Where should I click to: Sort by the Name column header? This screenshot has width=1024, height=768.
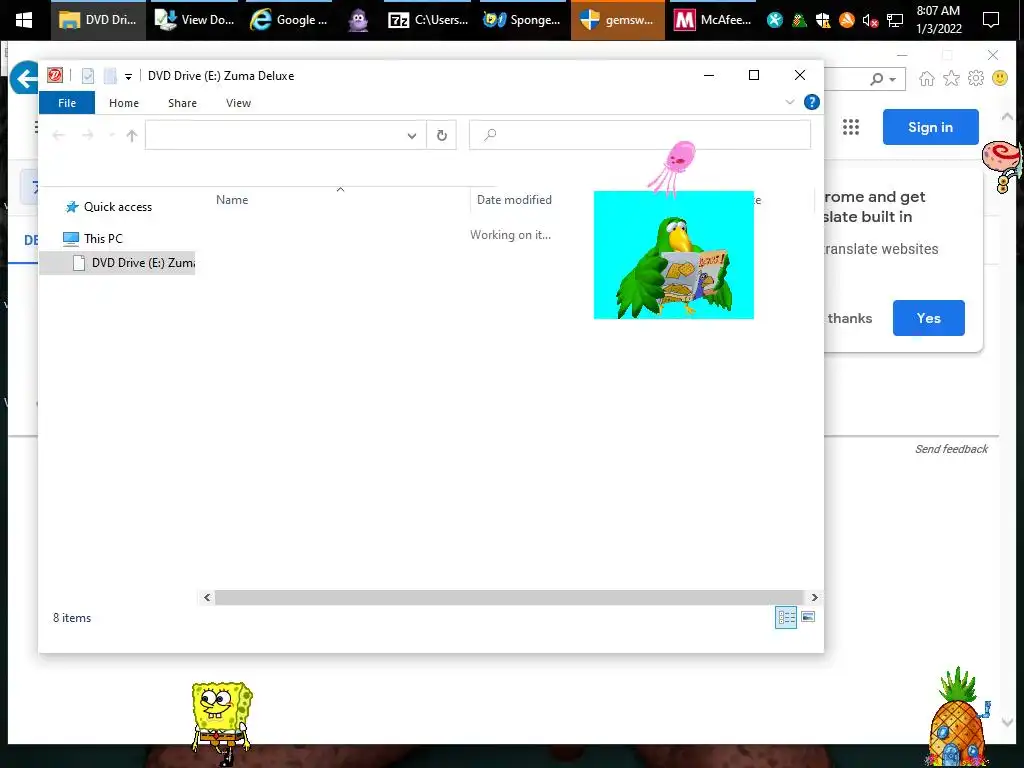pos(232,200)
